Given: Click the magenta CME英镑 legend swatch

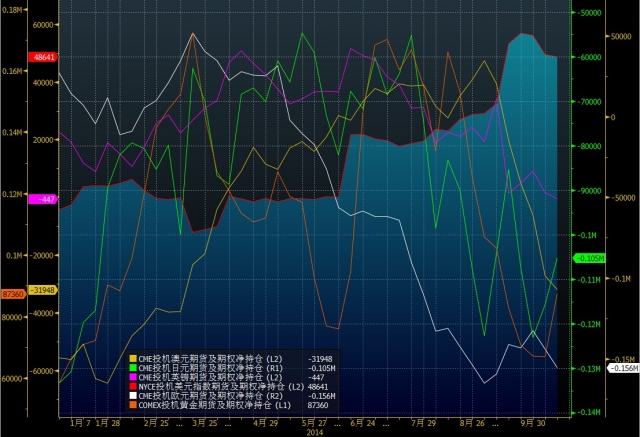Looking at the screenshot, I should pyautogui.click(x=134, y=375).
